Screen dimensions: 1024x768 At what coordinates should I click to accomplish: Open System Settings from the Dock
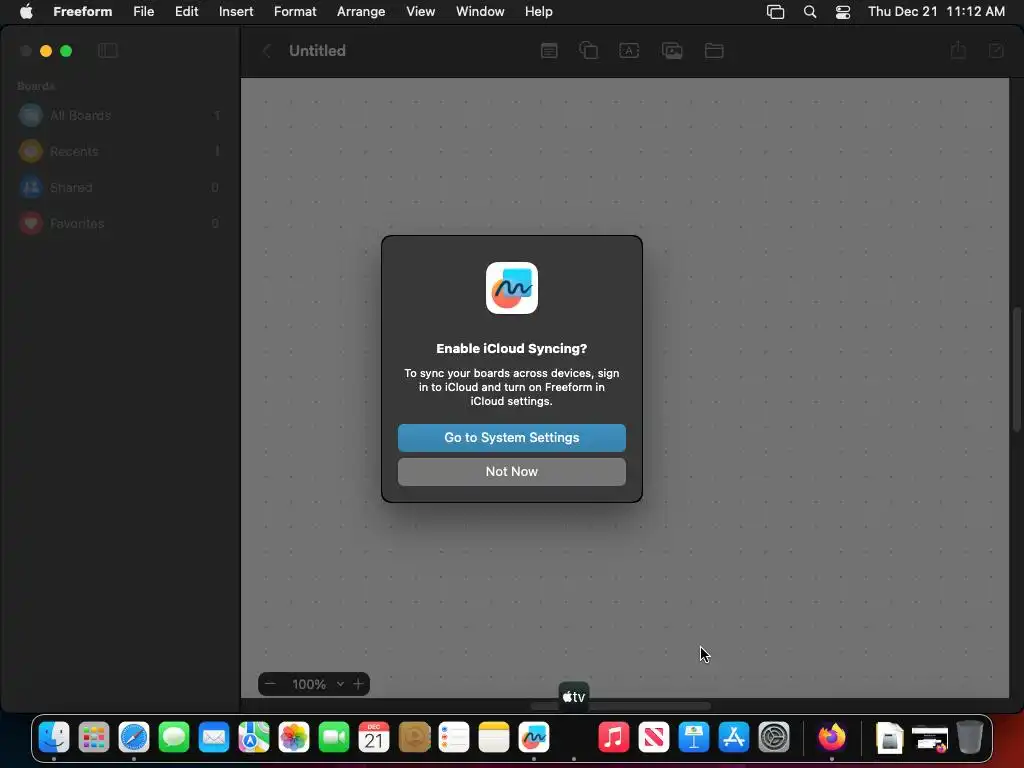point(774,738)
